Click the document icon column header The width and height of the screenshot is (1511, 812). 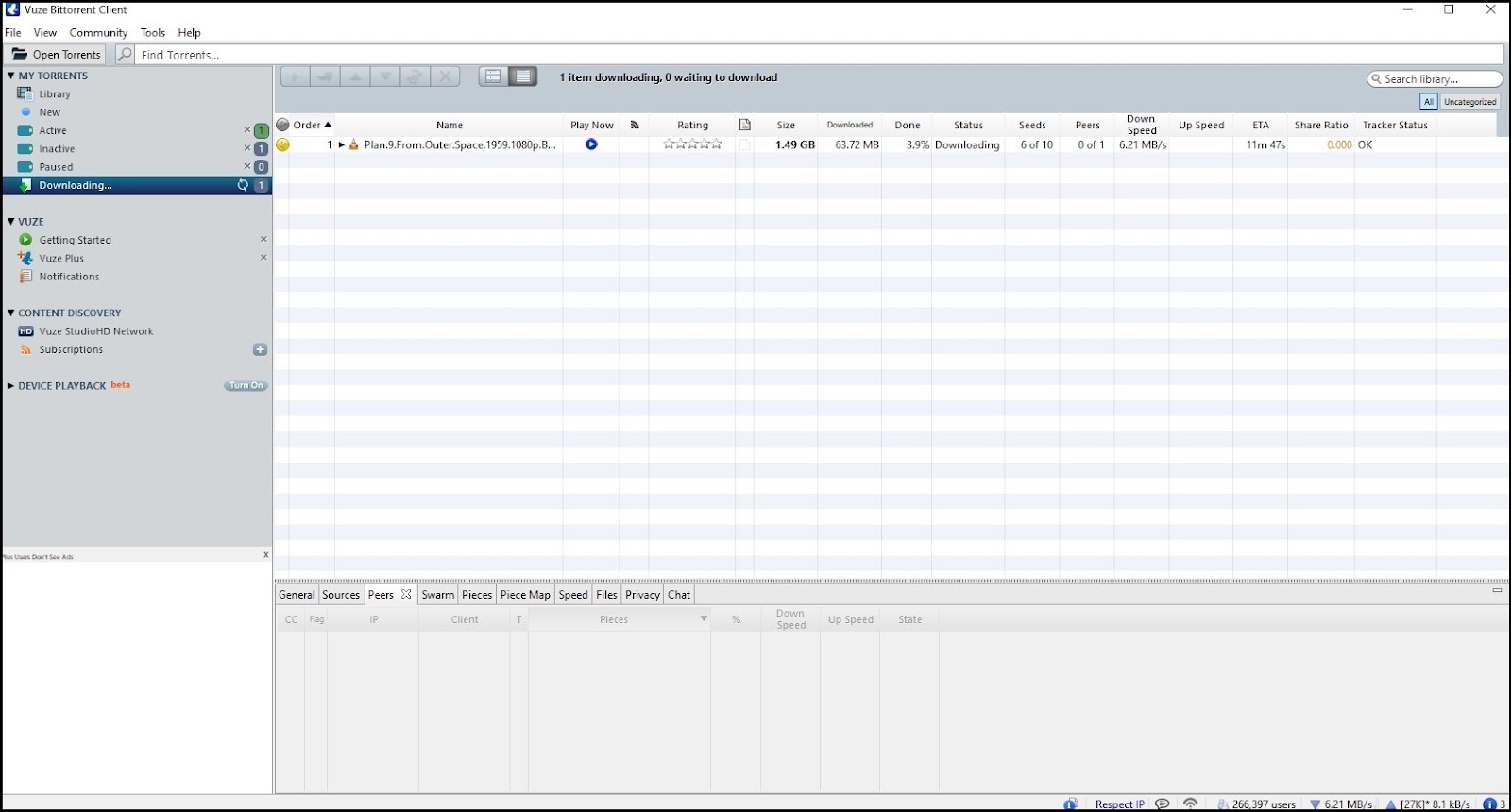[x=744, y=125]
